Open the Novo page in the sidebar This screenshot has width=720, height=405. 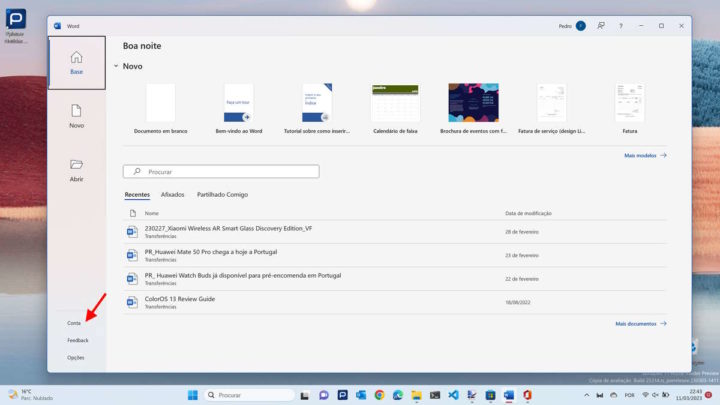tap(77, 116)
